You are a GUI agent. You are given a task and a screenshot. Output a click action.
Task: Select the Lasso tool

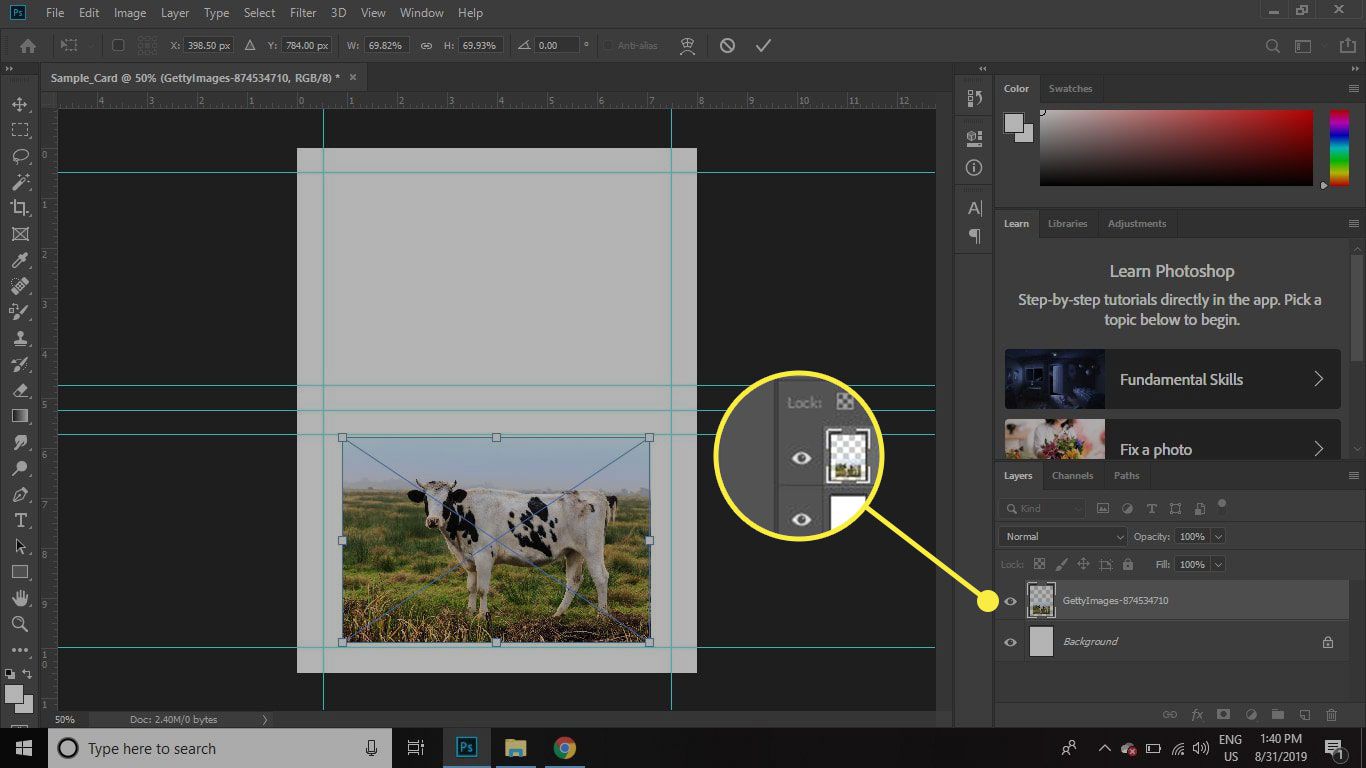coord(20,156)
